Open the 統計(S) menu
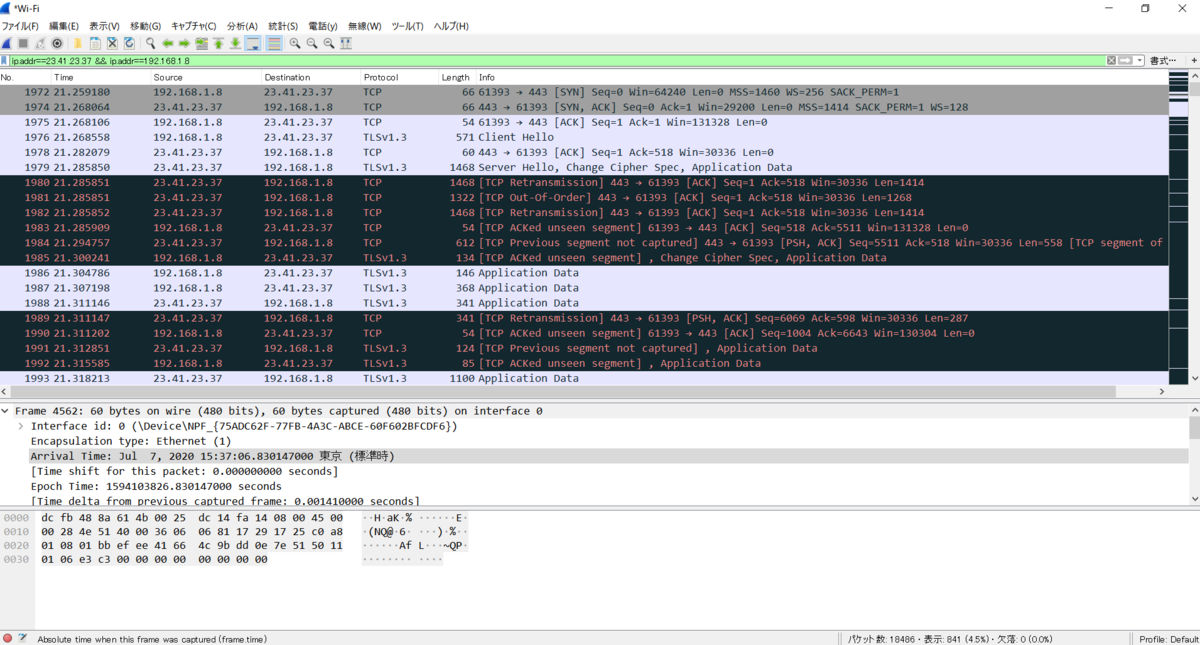Screen dimensions: 1200x645 pyautogui.click(x=283, y=26)
